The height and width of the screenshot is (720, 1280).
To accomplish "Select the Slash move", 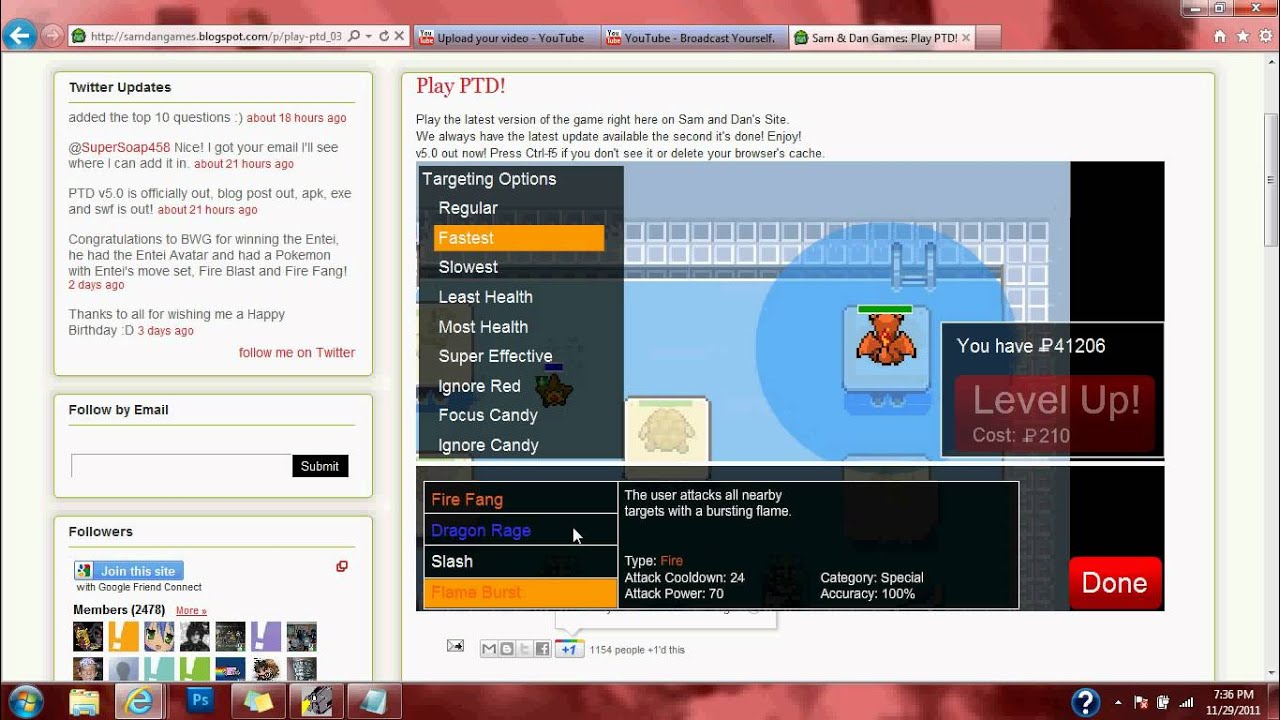I will coord(521,561).
